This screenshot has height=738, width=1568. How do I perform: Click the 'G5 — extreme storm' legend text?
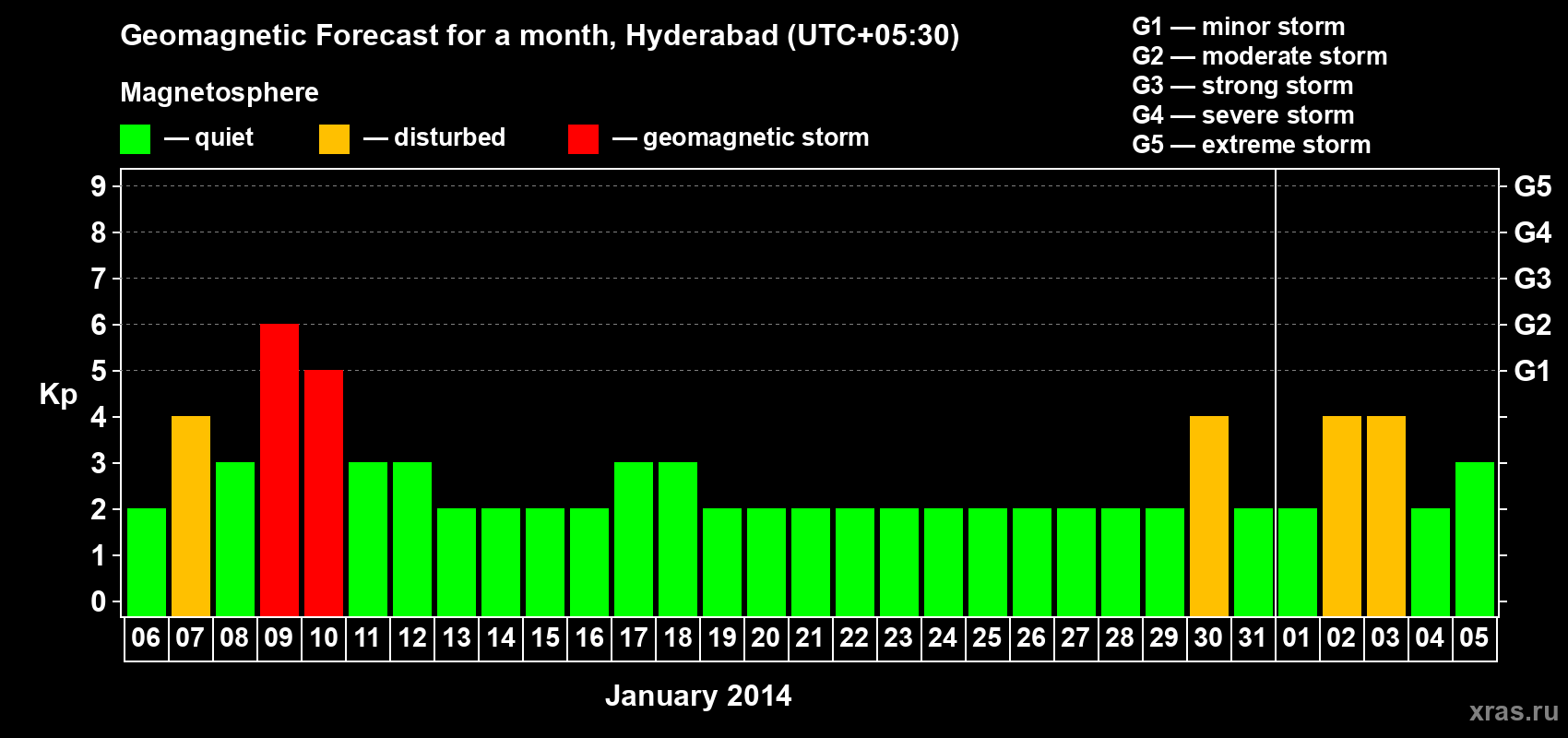[x=1251, y=145]
